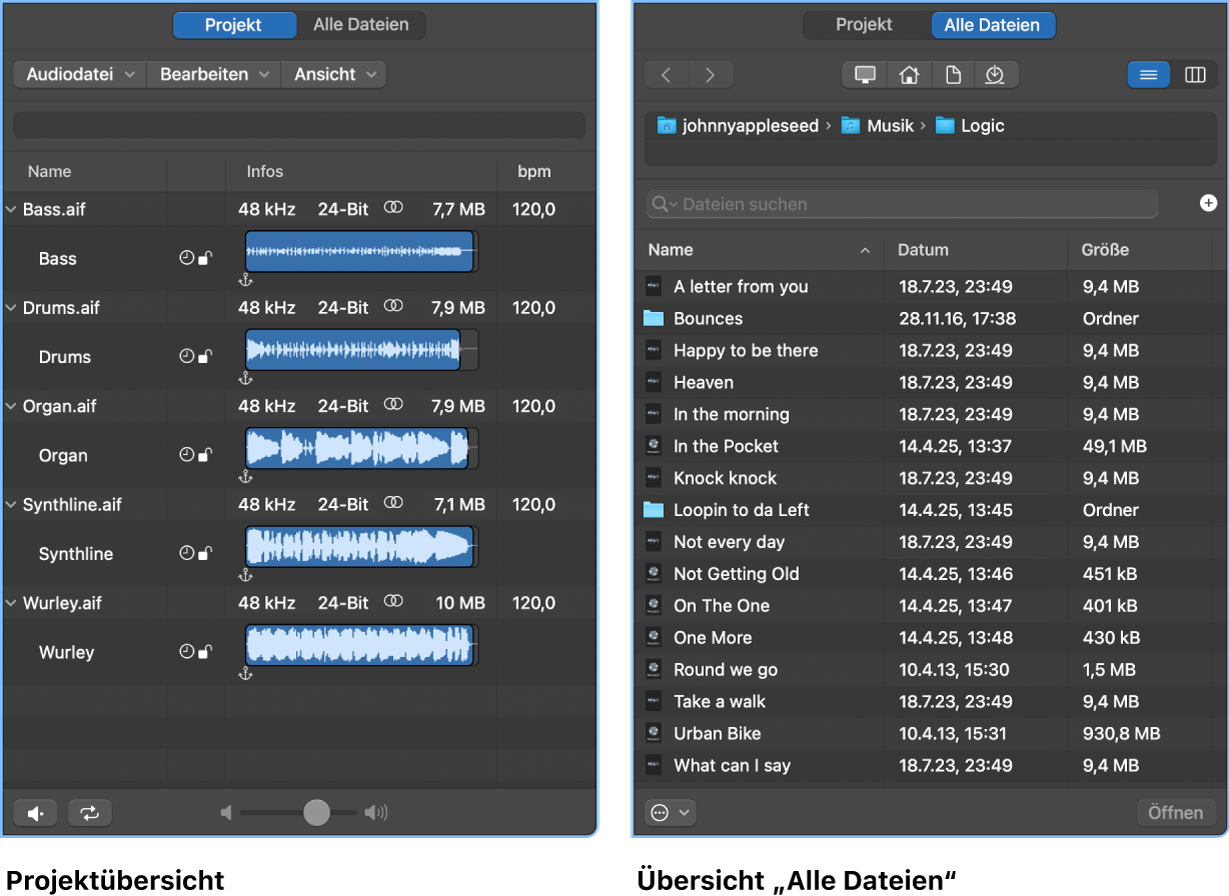The height and width of the screenshot is (896, 1229).
Task: Click the lock icon in the Bass row
Action: (x=205, y=258)
